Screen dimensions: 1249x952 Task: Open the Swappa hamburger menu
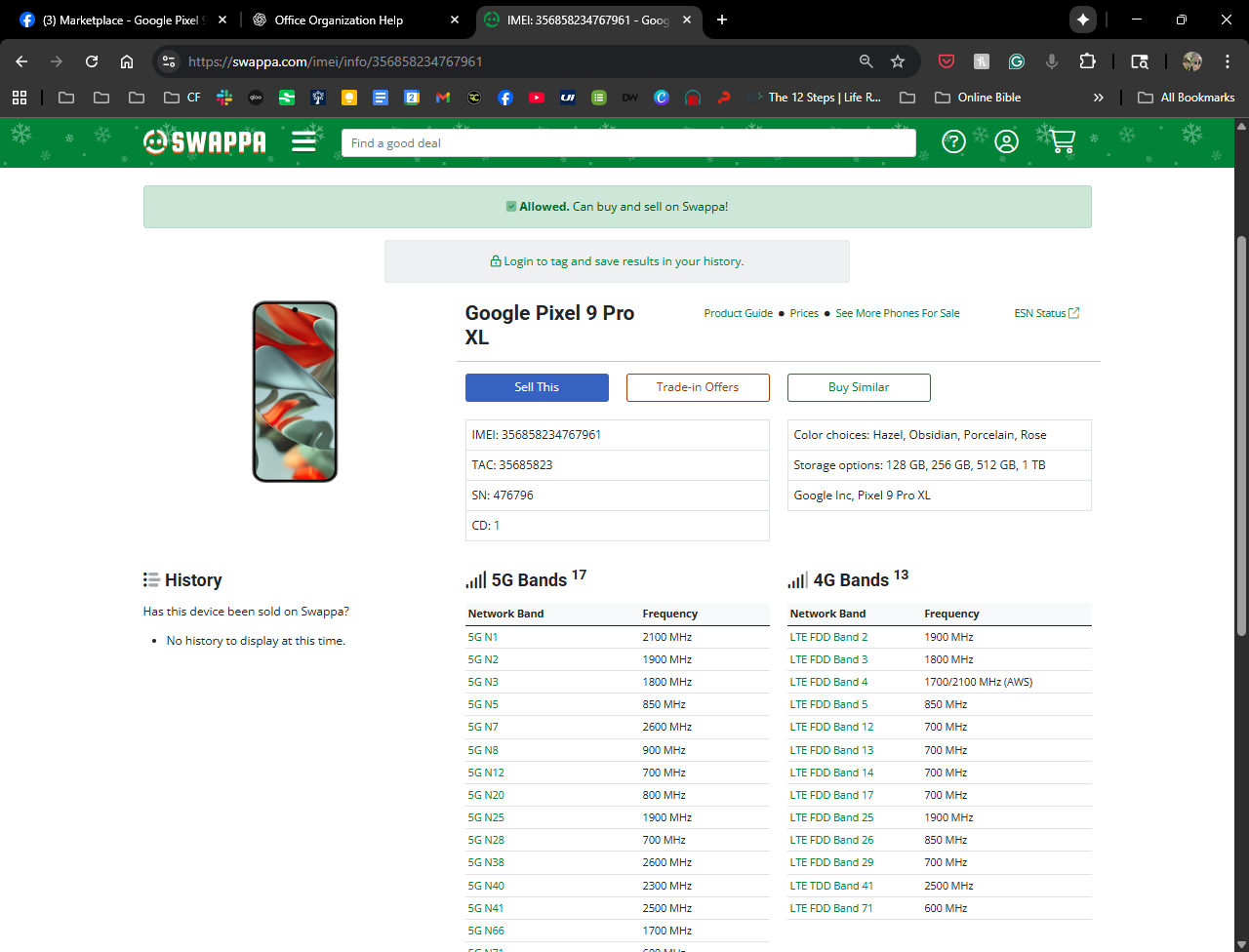coord(303,142)
